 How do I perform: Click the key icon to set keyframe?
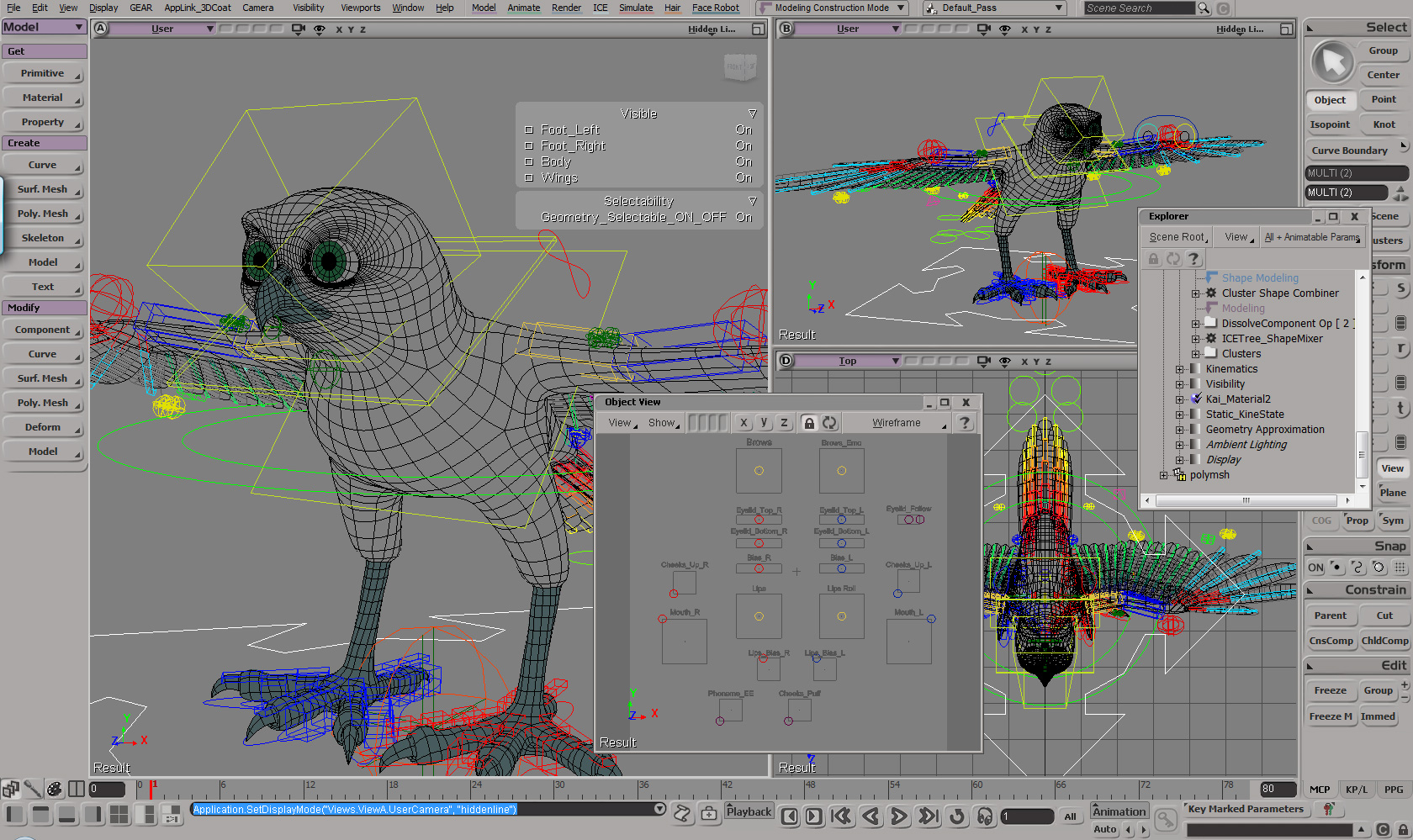tap(1165, 819)
